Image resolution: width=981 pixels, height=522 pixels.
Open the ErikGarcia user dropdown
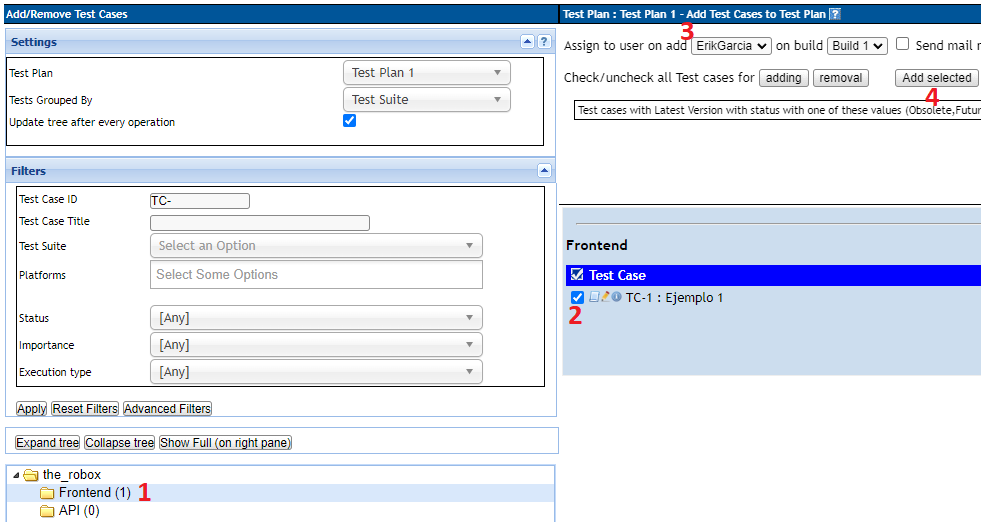click(730, 46)
